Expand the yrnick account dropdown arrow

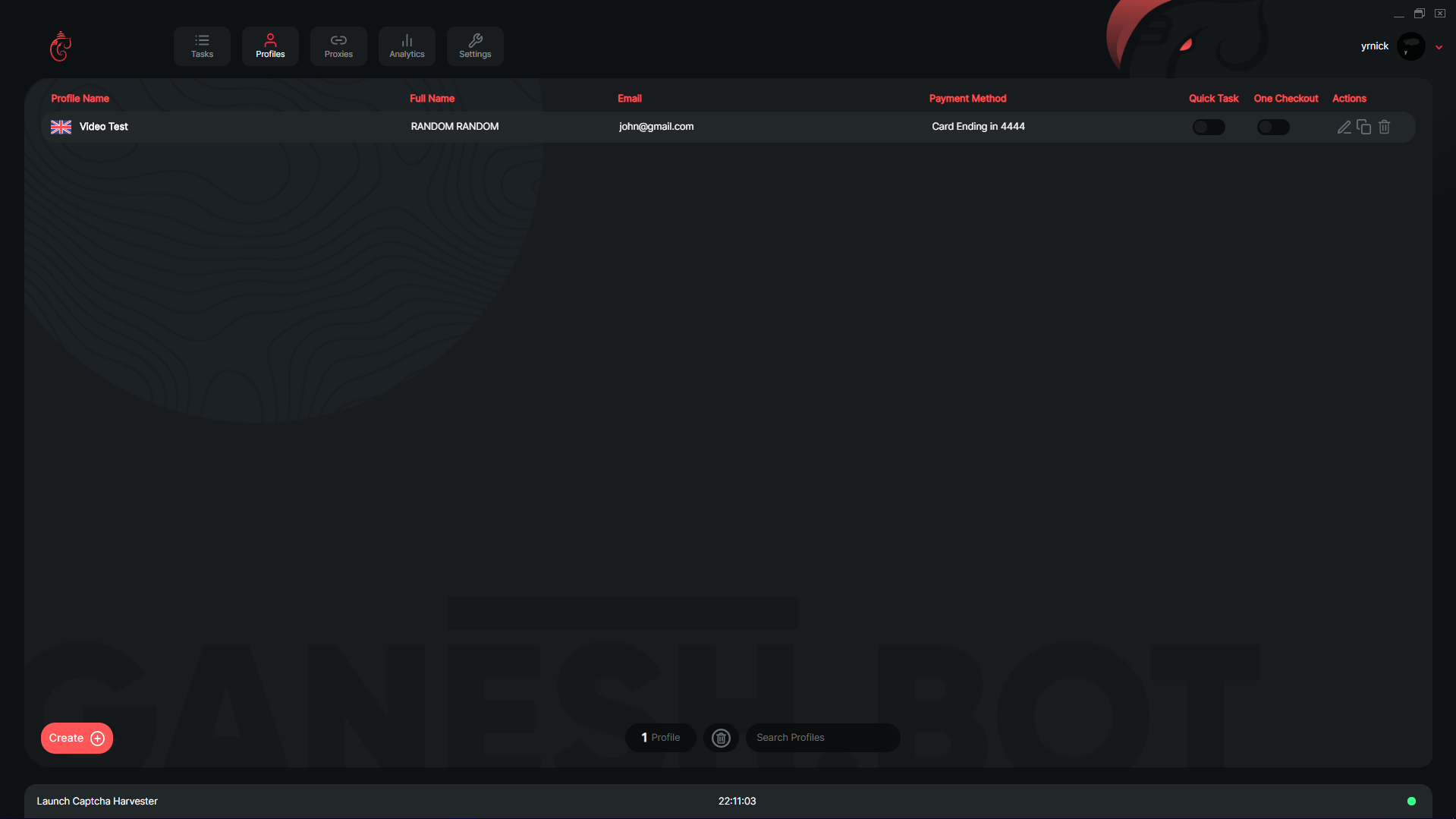(x=1439, y=47)
